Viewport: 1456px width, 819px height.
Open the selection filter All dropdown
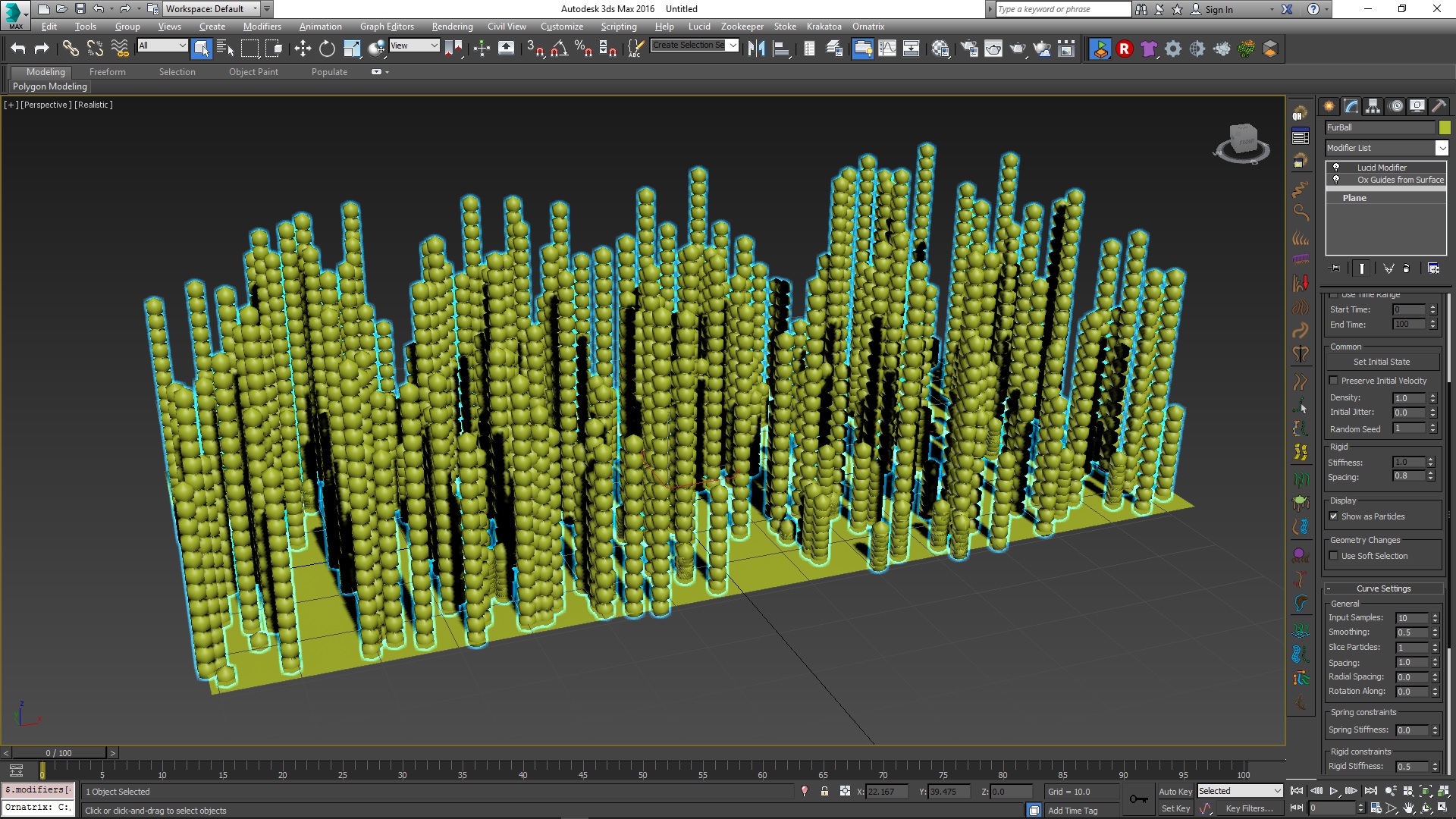coord(162,45)
